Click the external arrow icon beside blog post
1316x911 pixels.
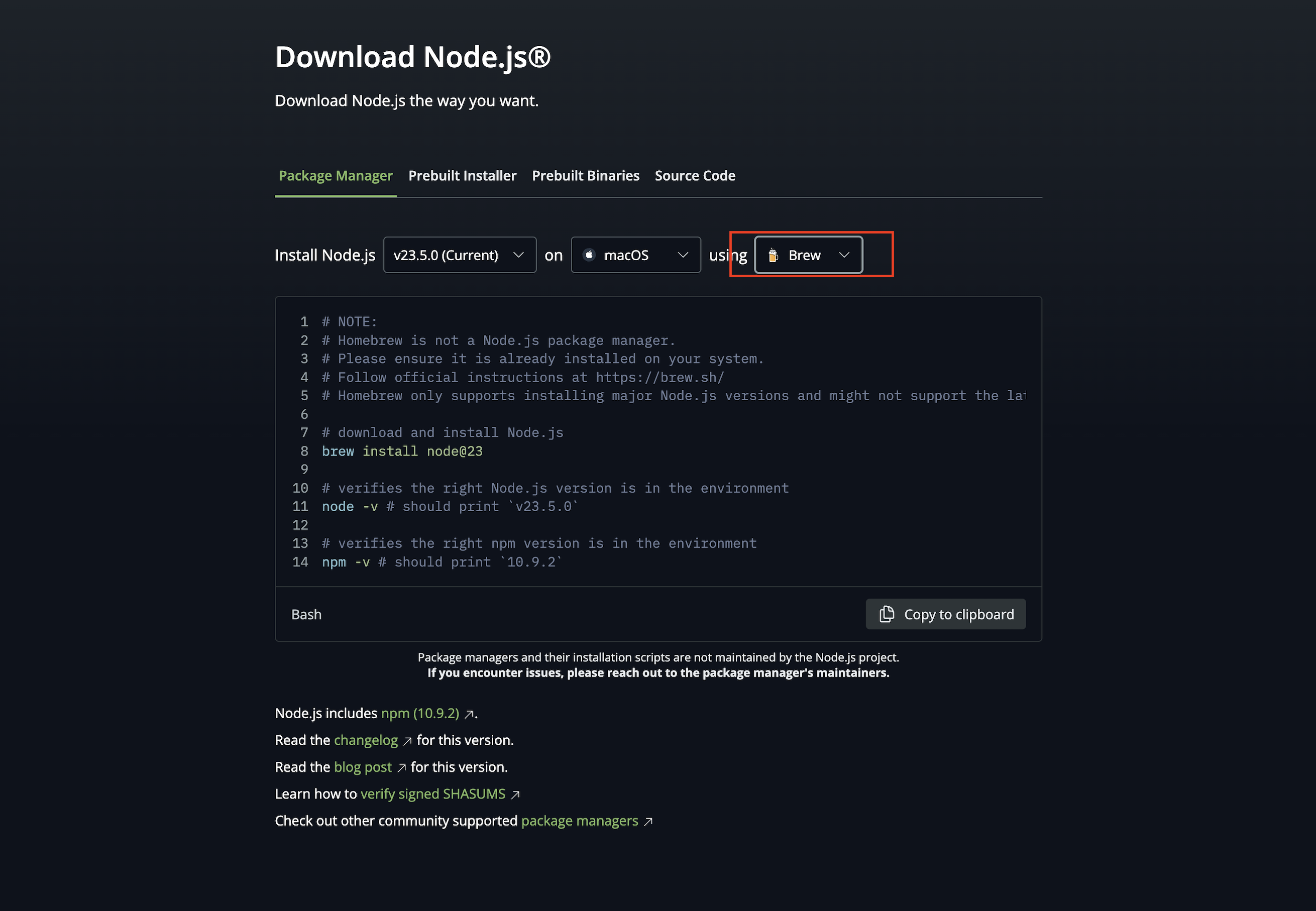pyautogui.click(x=401, y=768)
